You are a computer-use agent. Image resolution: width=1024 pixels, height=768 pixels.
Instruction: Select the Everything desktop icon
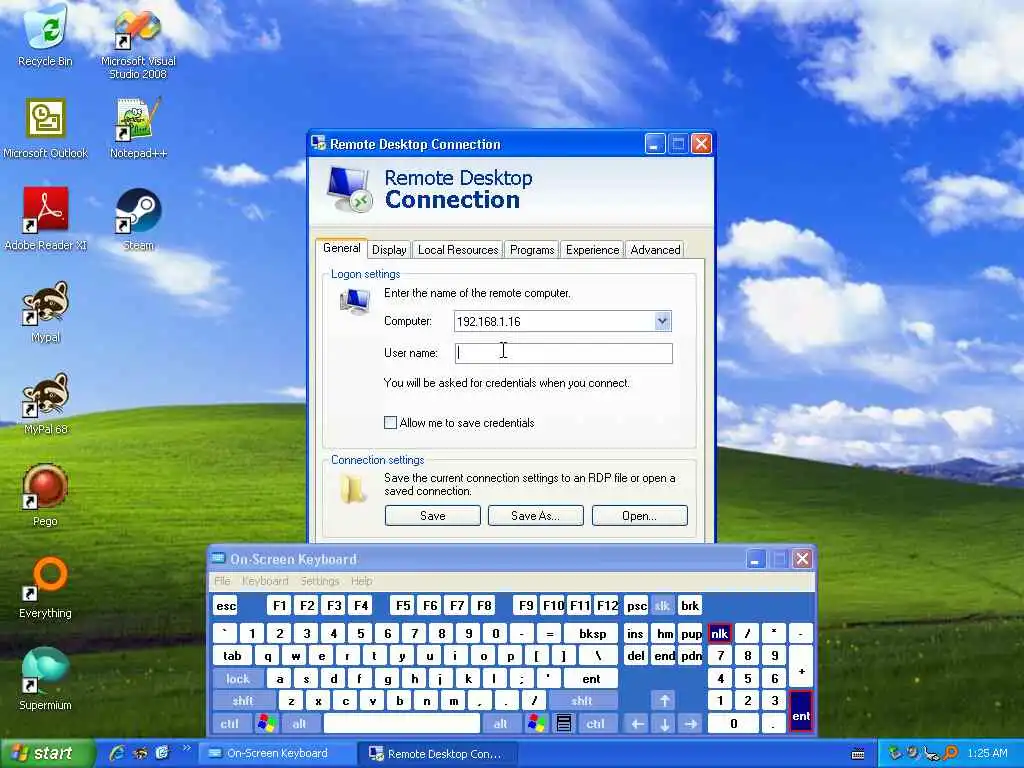coord(45,588)
